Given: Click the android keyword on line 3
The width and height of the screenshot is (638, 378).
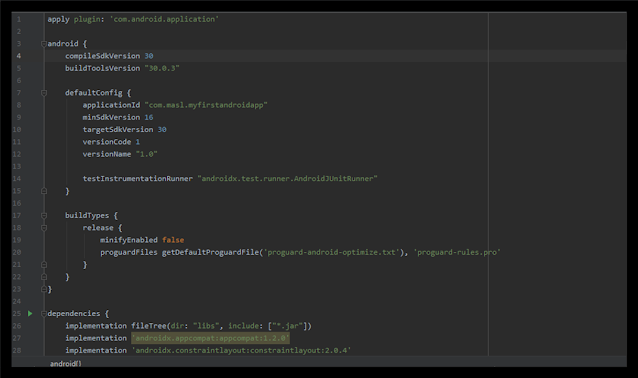Looking at the screenshot, I should (63, 44).
